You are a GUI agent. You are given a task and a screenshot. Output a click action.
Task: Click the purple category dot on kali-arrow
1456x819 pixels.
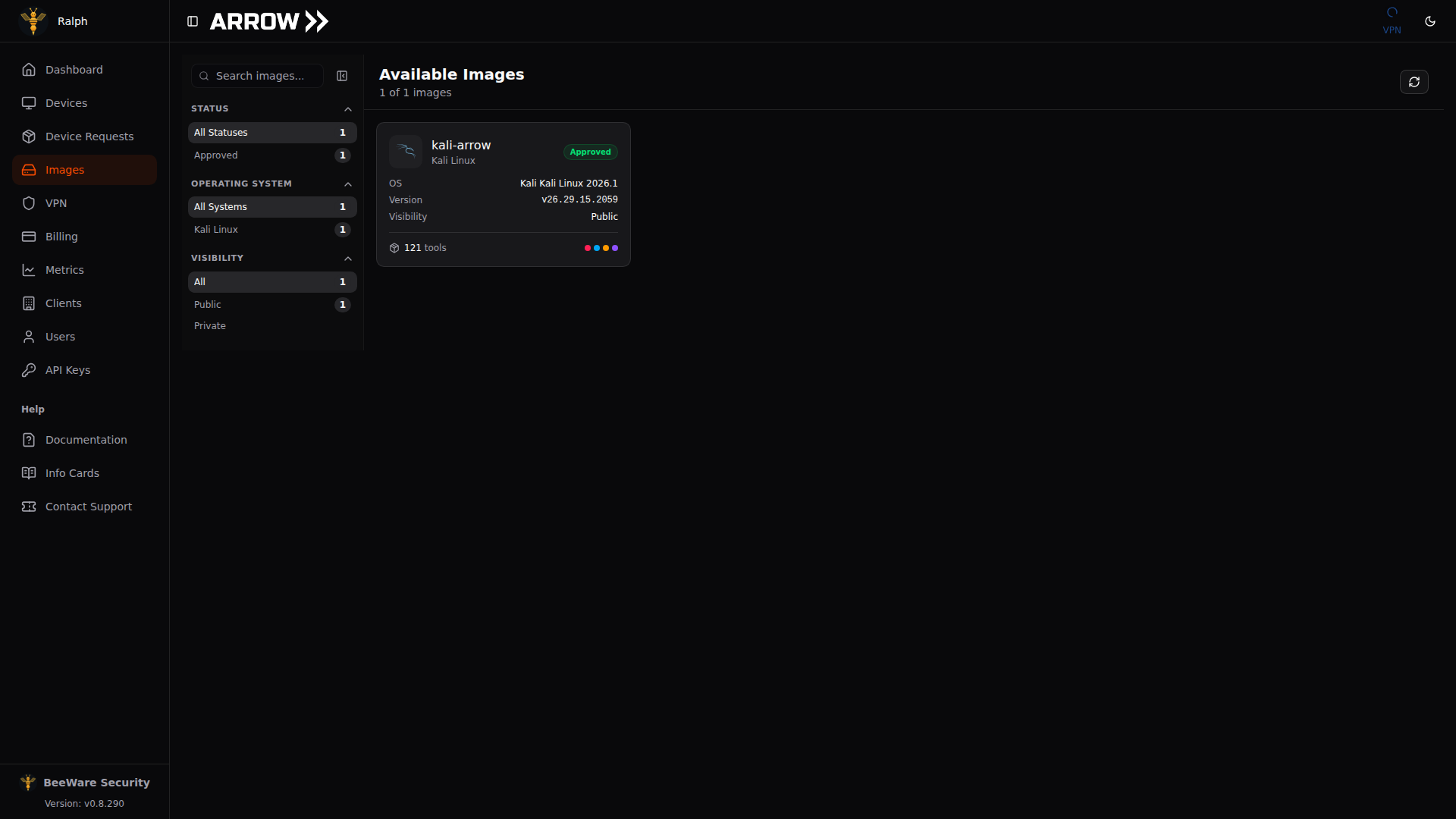point(615,248)
